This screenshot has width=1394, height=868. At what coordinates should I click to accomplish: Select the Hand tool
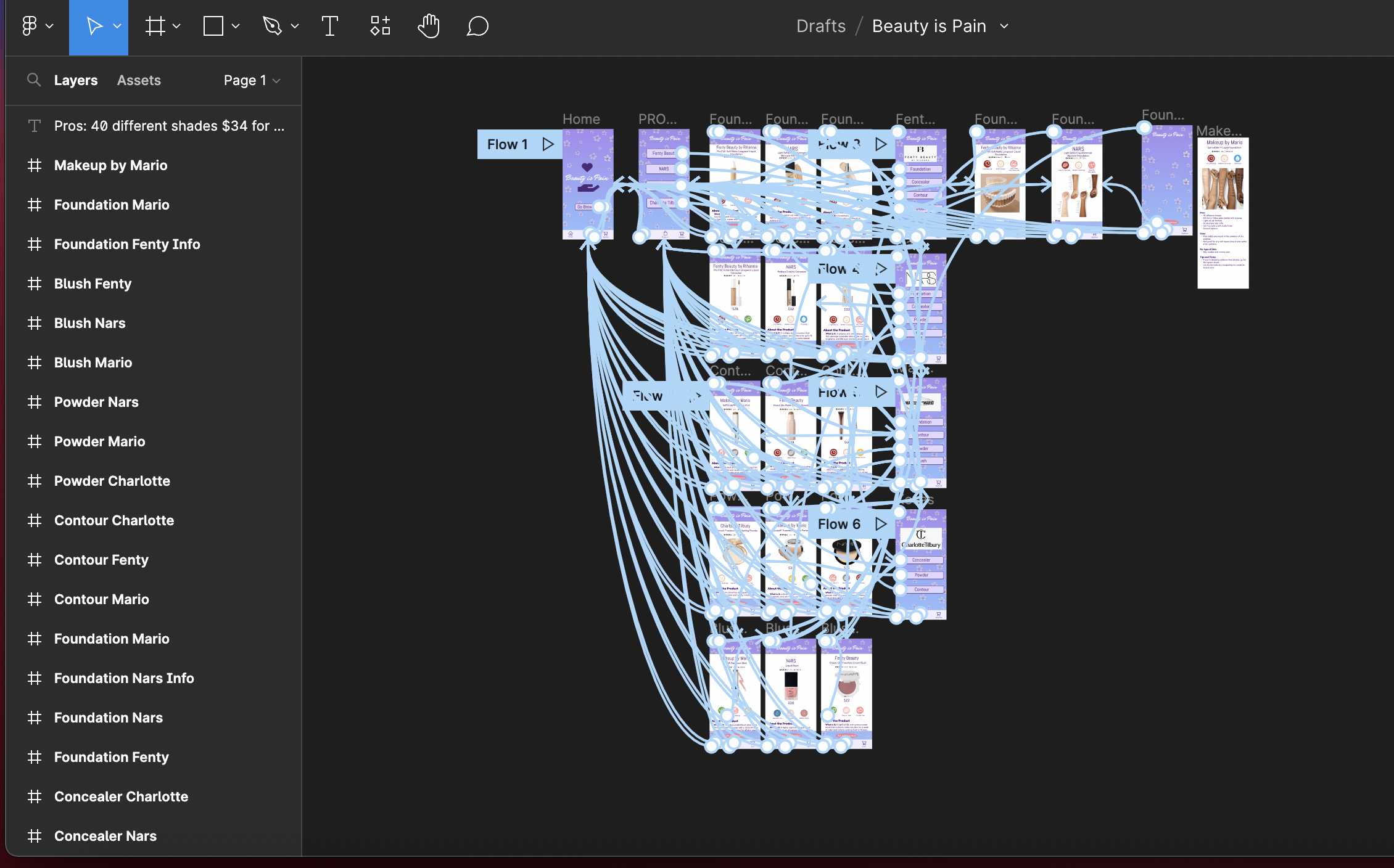pyautogui.click(x=429, y=26)
